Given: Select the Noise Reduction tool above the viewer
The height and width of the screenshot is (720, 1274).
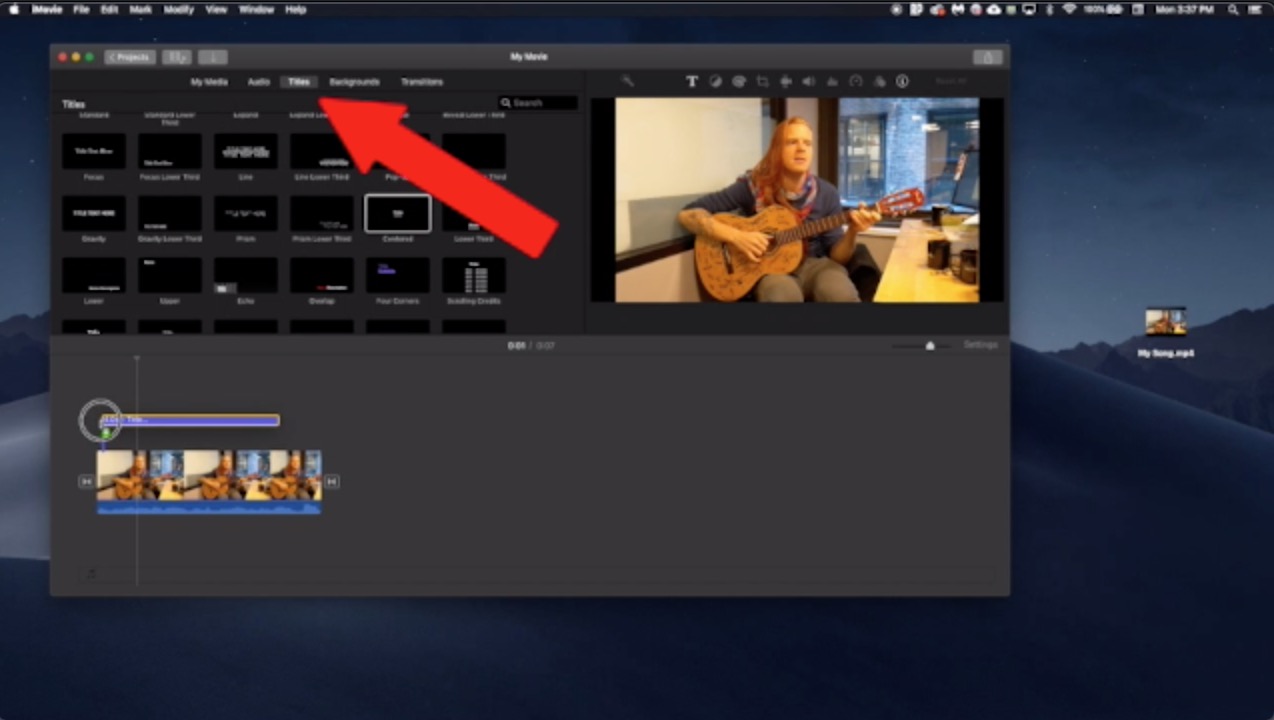Looking at the screenshot, I should coord(832,81).
